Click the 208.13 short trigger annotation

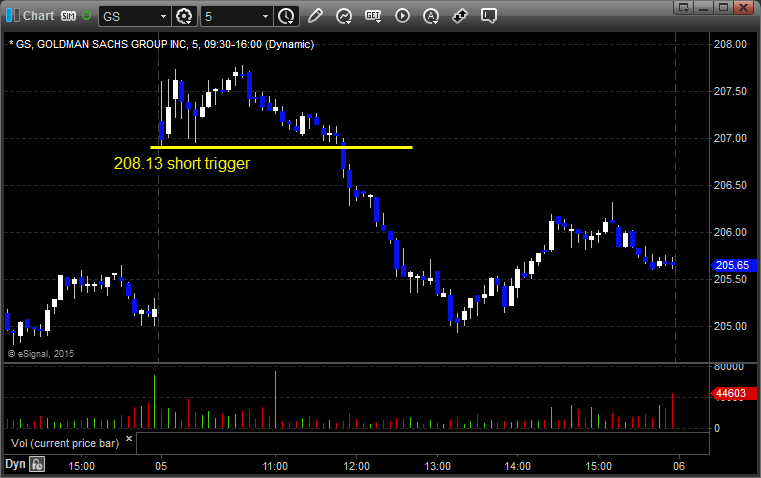click(182, 164)
